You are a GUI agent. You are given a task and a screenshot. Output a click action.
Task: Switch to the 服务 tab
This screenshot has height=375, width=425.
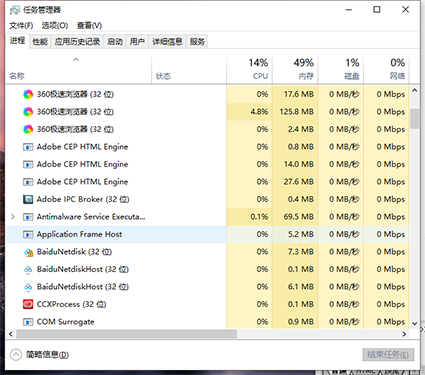197,42
